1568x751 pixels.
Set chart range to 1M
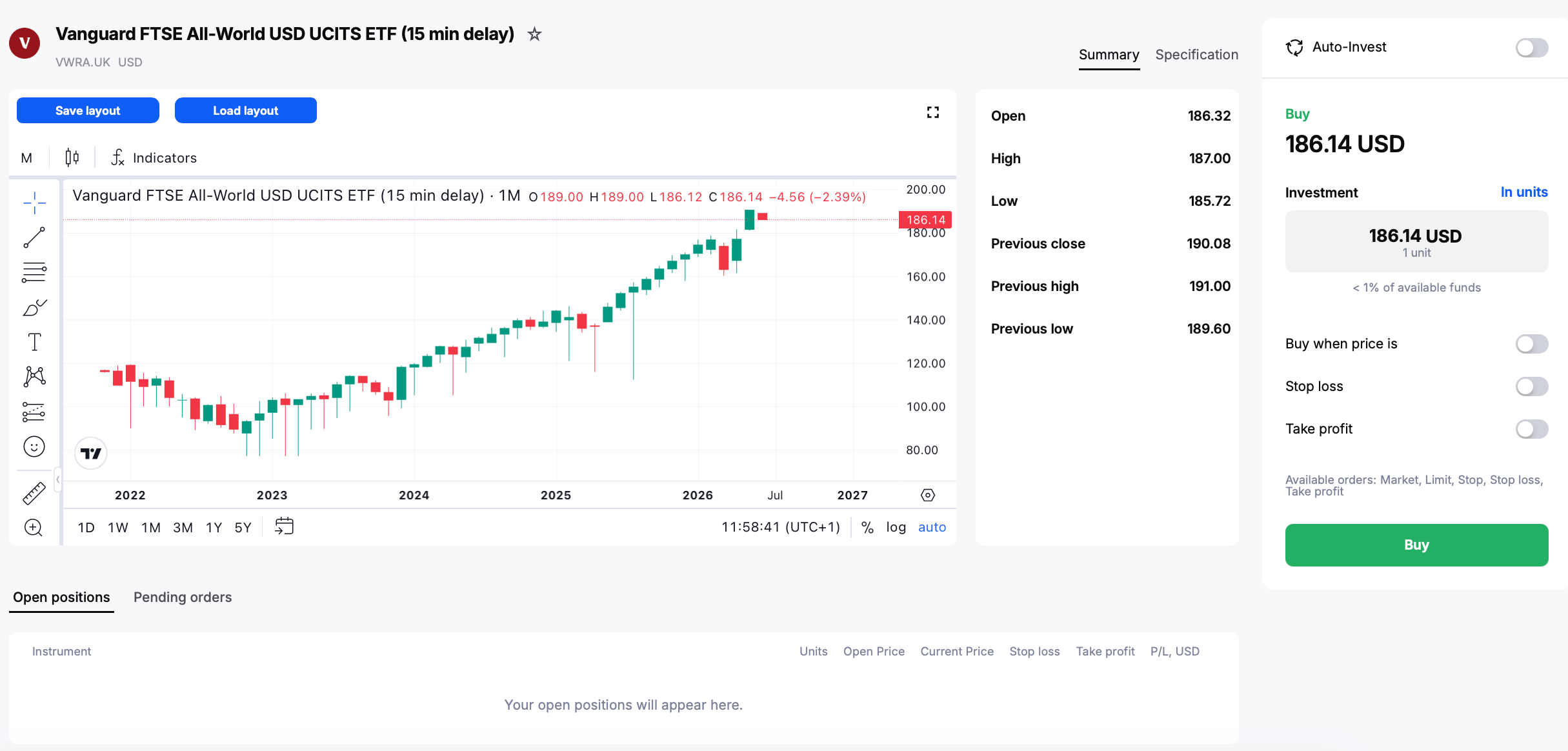151,528
